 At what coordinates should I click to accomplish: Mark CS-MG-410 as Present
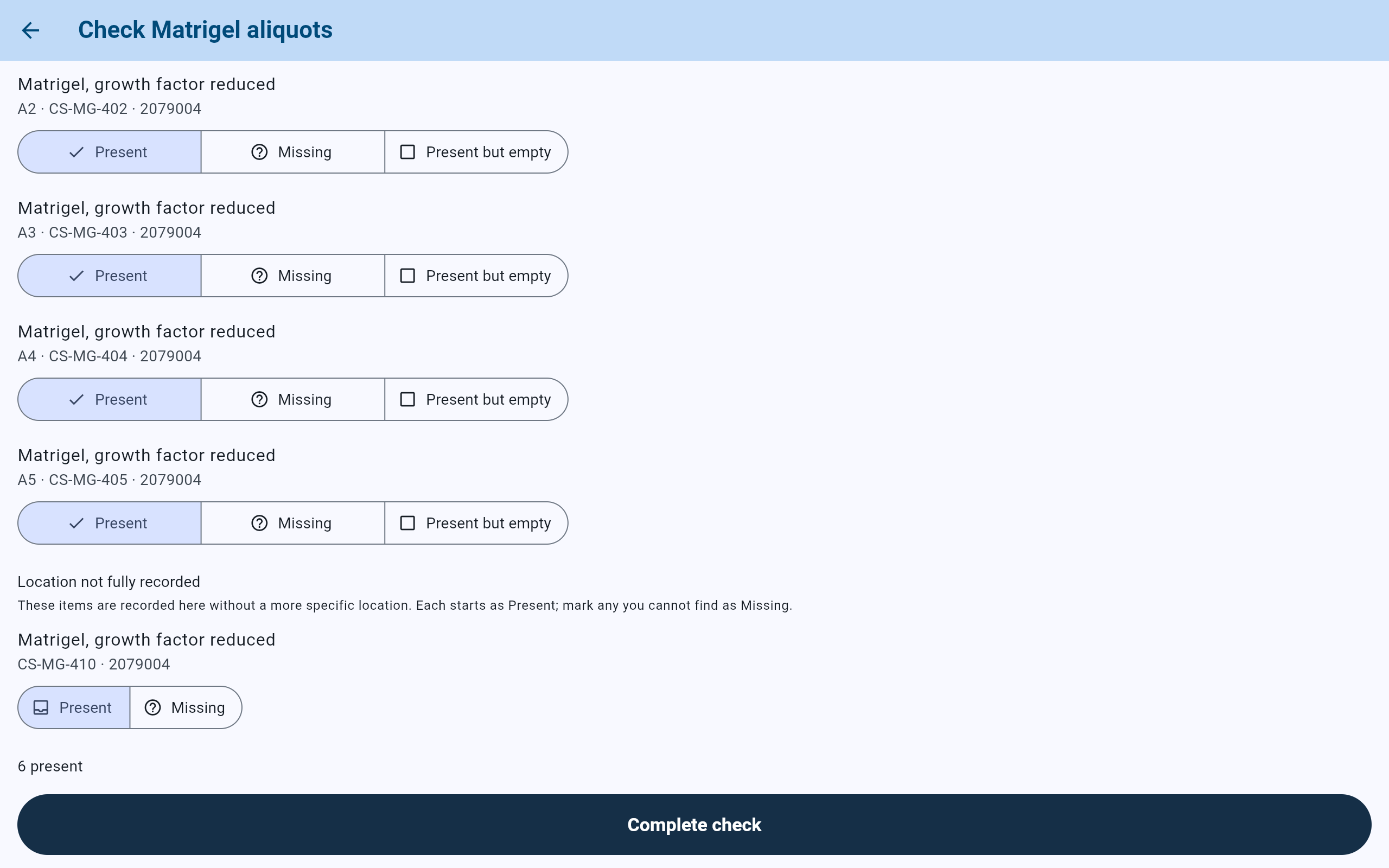coord(74,707)
